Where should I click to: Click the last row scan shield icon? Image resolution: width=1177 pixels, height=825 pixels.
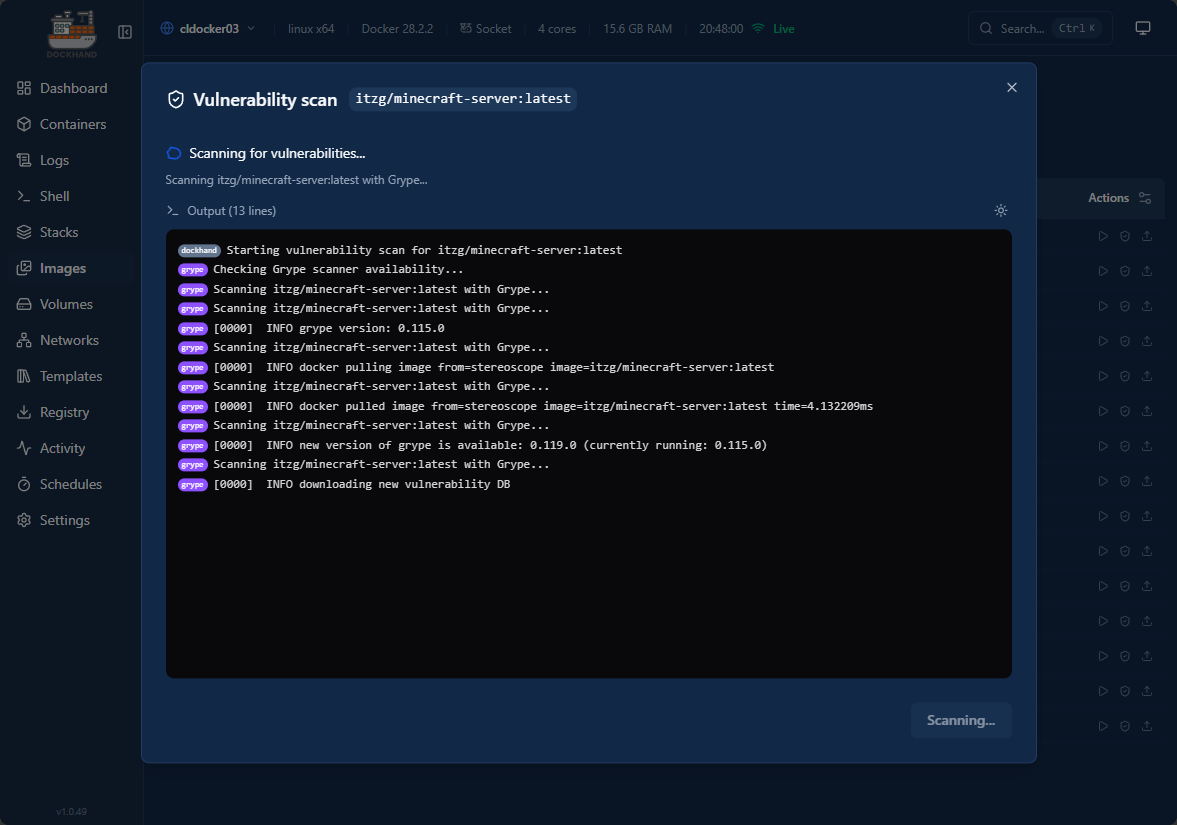coord(1124,726)
